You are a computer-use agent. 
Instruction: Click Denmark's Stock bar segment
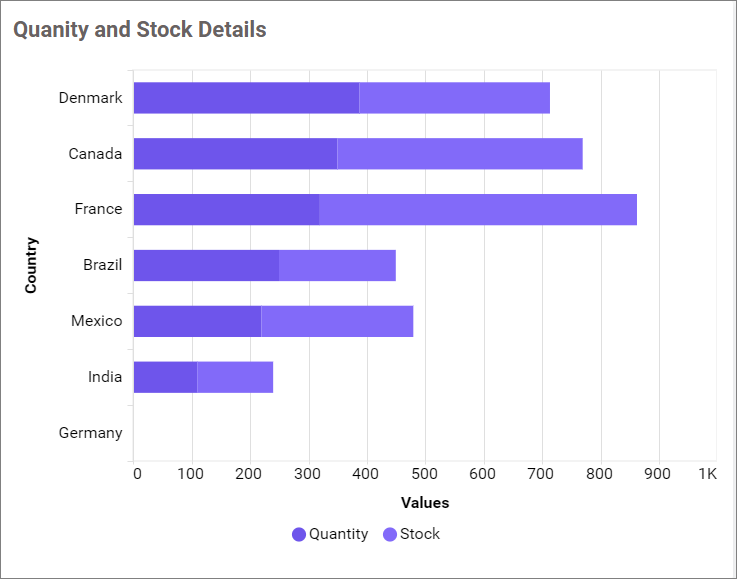click(x=454, y=98)
